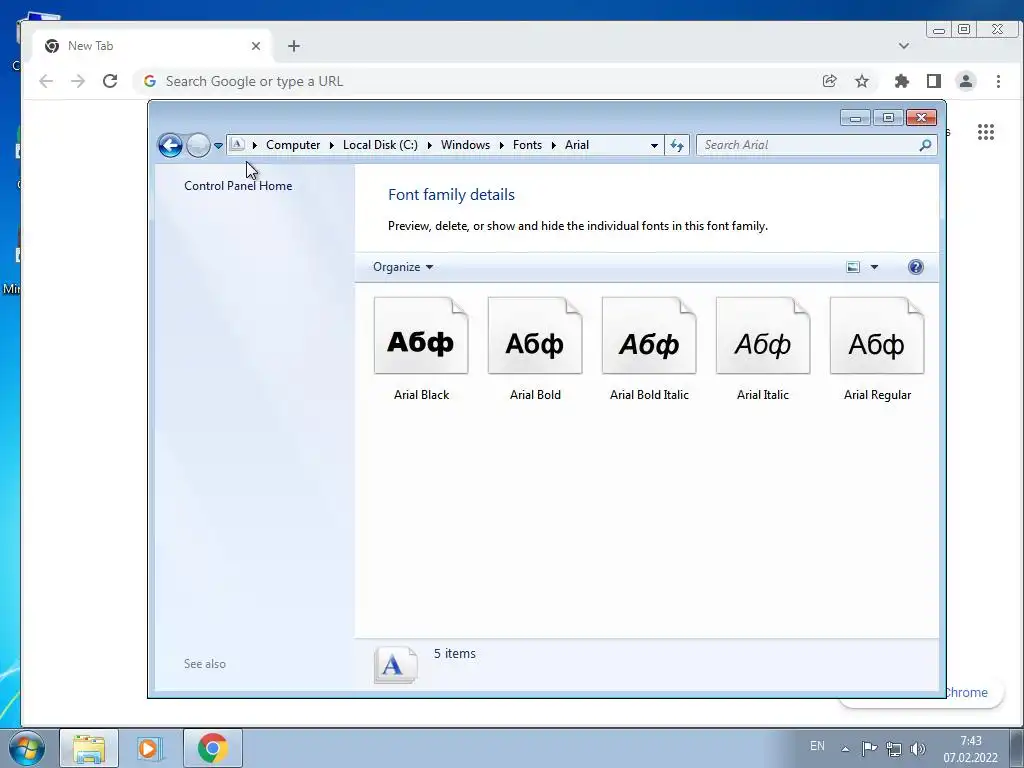
Task: Open a new tab with plus button
Action: (x=294, y=46)
